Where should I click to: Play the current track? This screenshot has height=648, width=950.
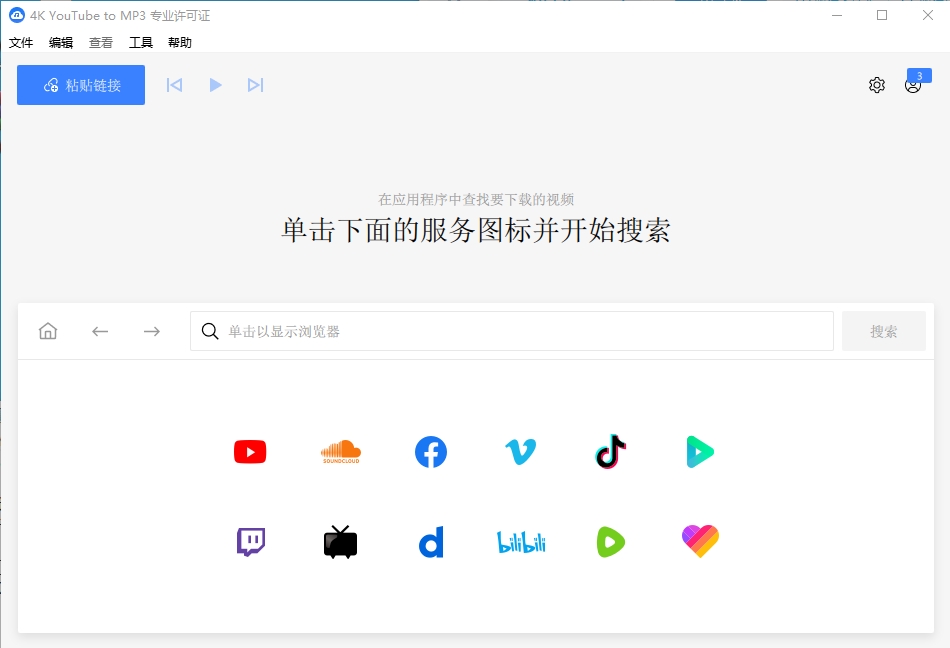click(215, 85)
